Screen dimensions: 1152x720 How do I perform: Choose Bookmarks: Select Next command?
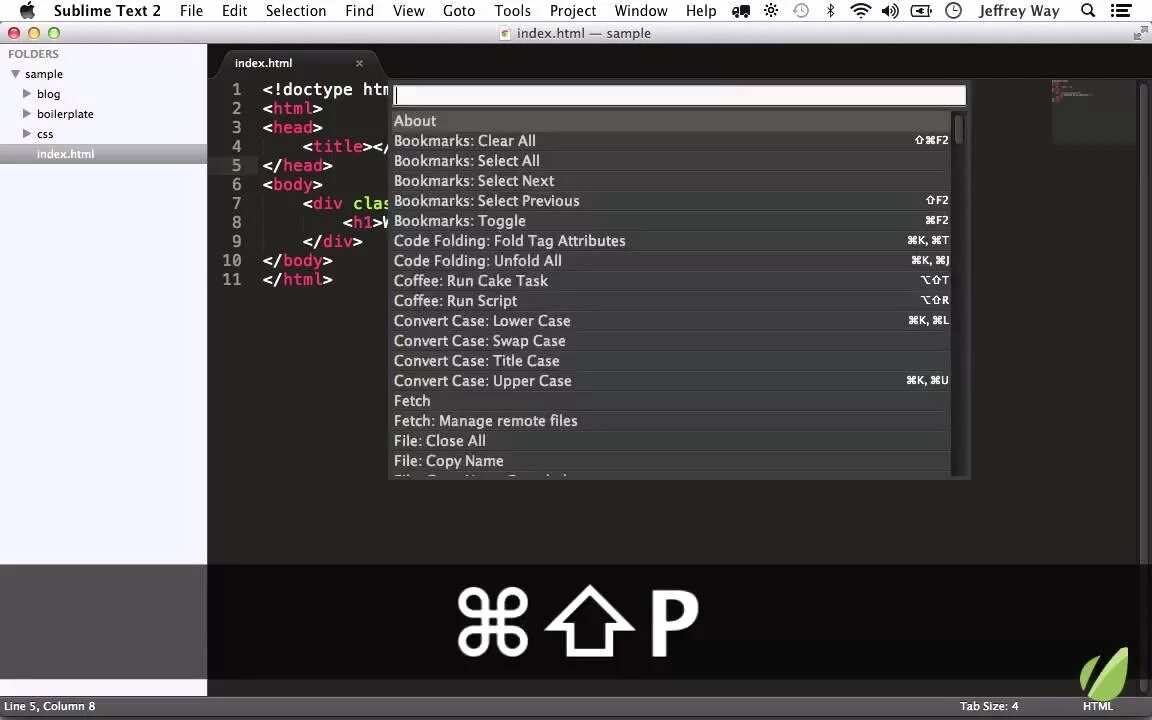[672, 181]
